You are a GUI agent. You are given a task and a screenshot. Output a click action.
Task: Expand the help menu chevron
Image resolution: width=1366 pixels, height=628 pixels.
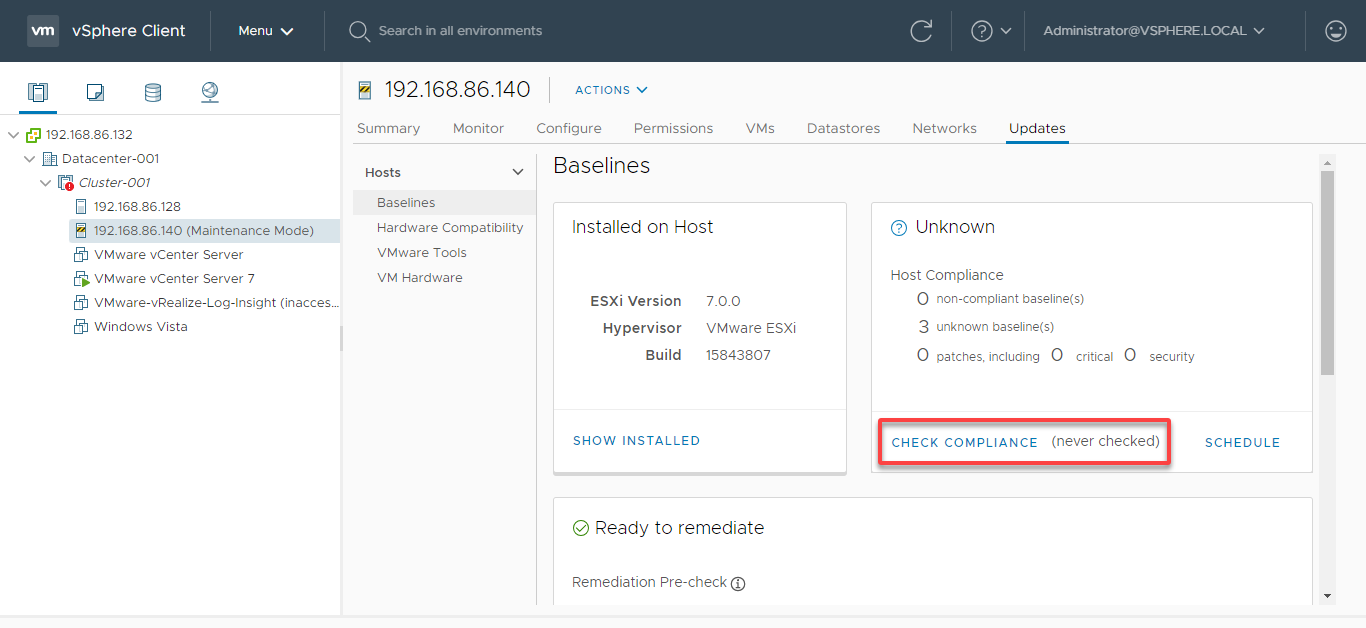point(1006,31)
